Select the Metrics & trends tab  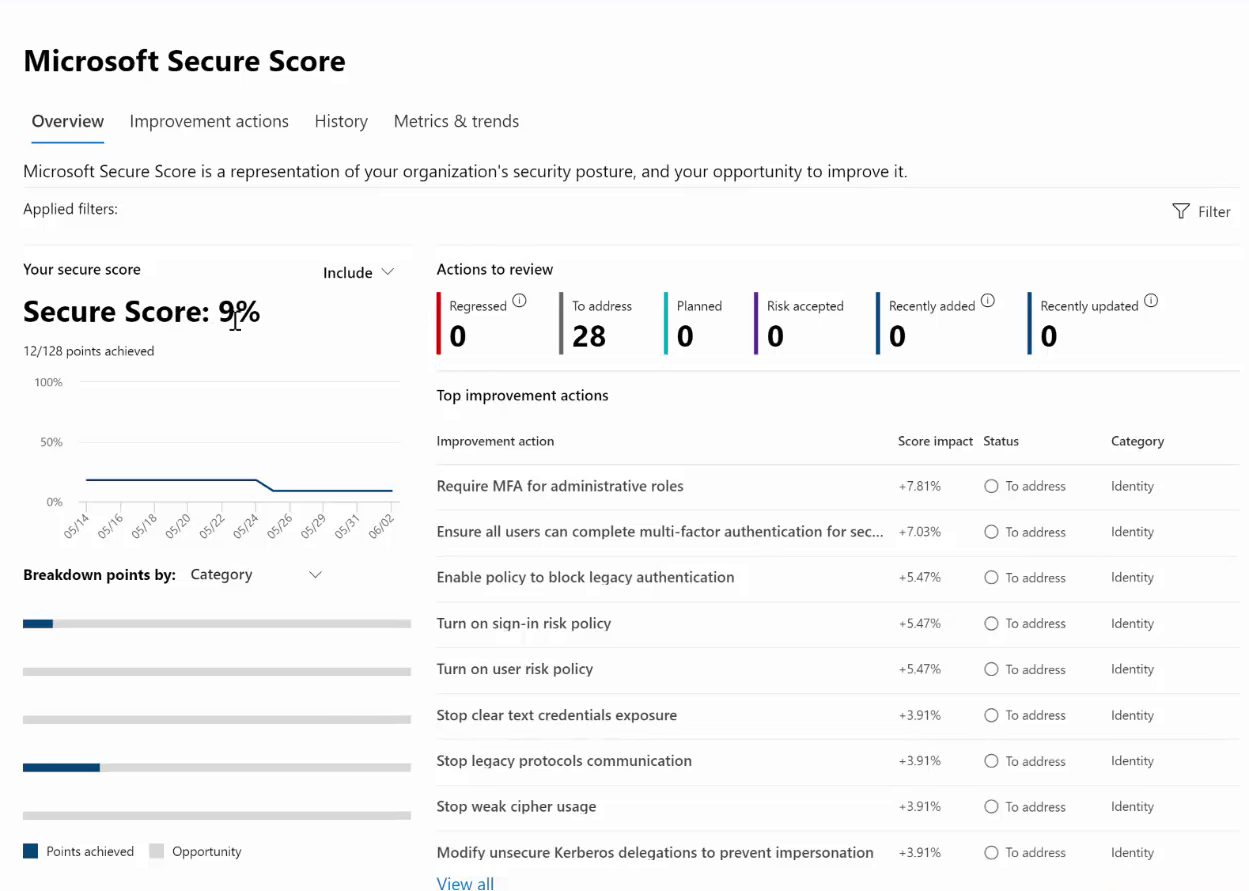[x=456, y=122]
